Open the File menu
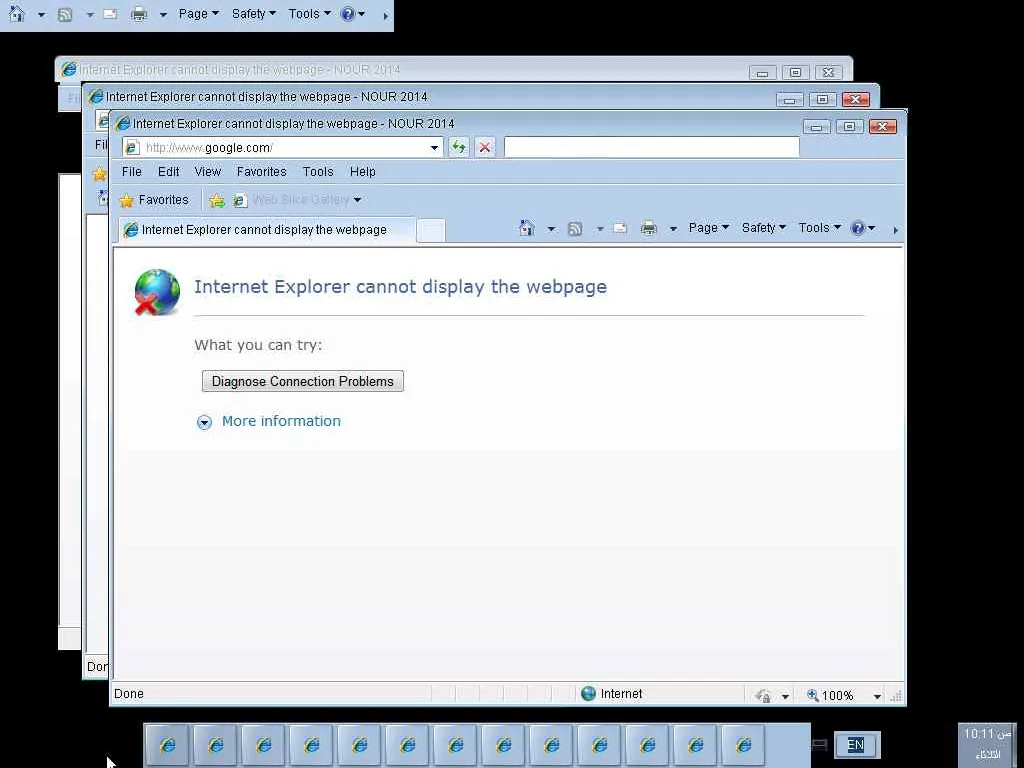The width and height of the screenshot is (1024, 768). 131,172
